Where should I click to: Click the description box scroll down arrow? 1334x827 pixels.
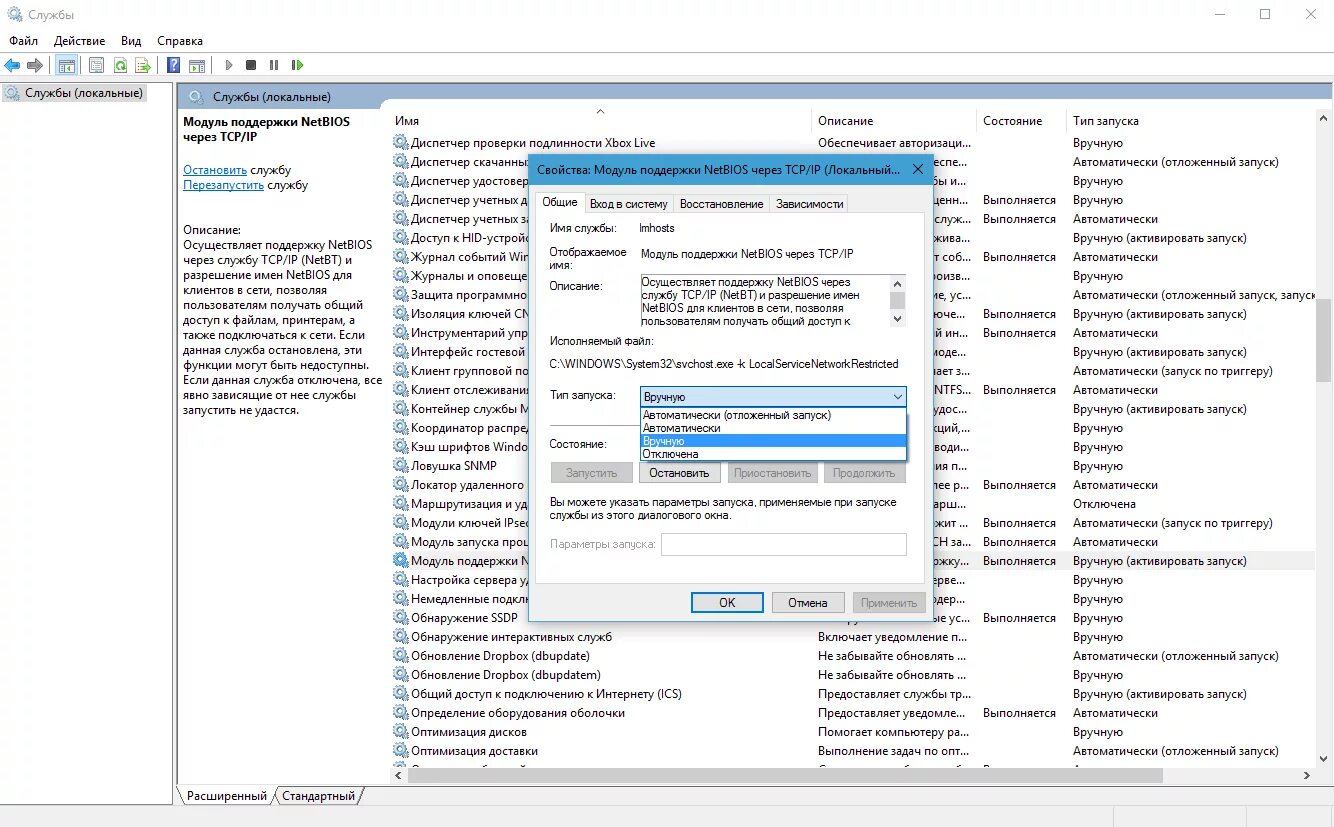(897, 318)
